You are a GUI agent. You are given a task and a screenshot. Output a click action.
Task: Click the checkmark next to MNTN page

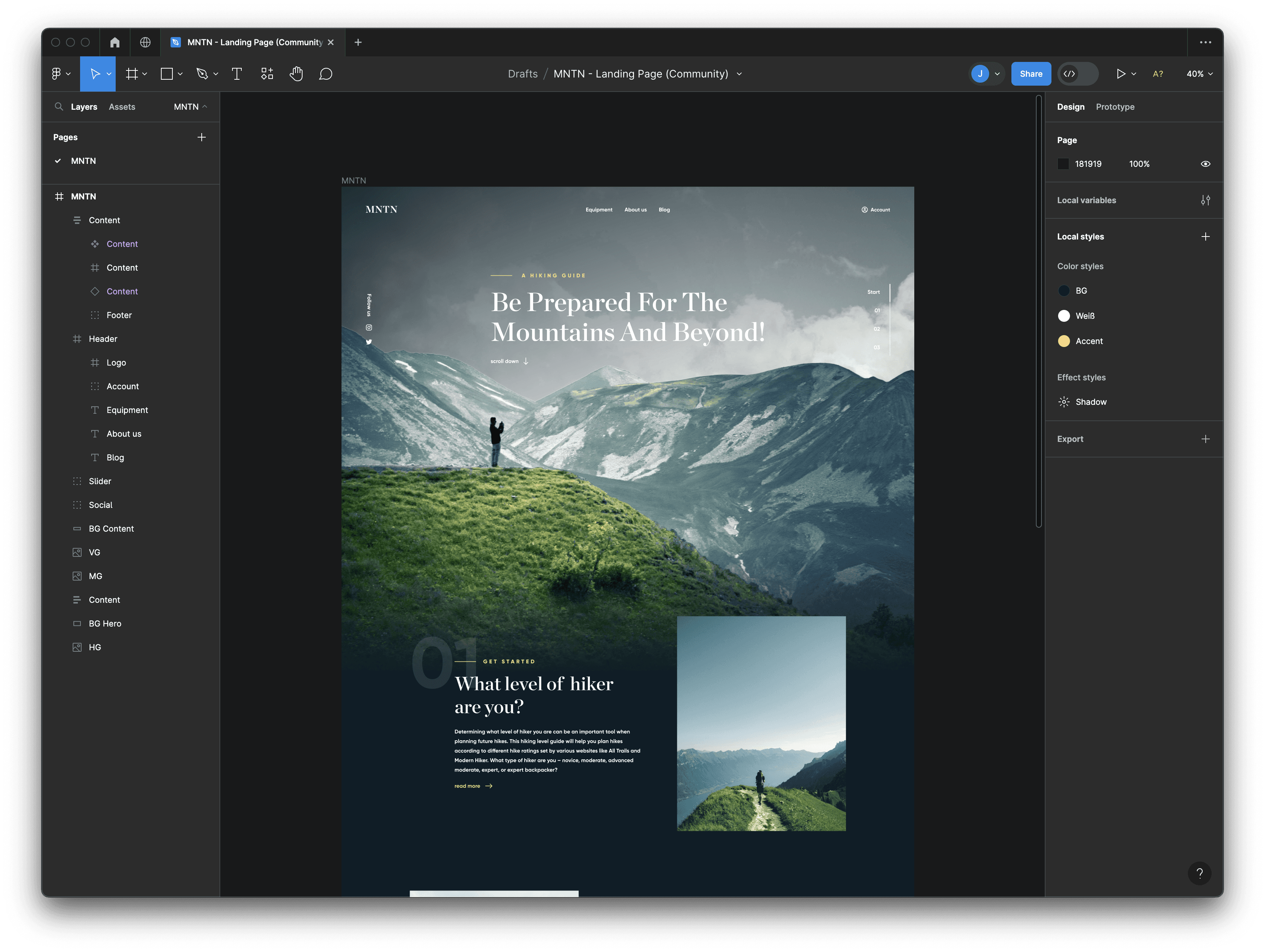pos(57,161)
